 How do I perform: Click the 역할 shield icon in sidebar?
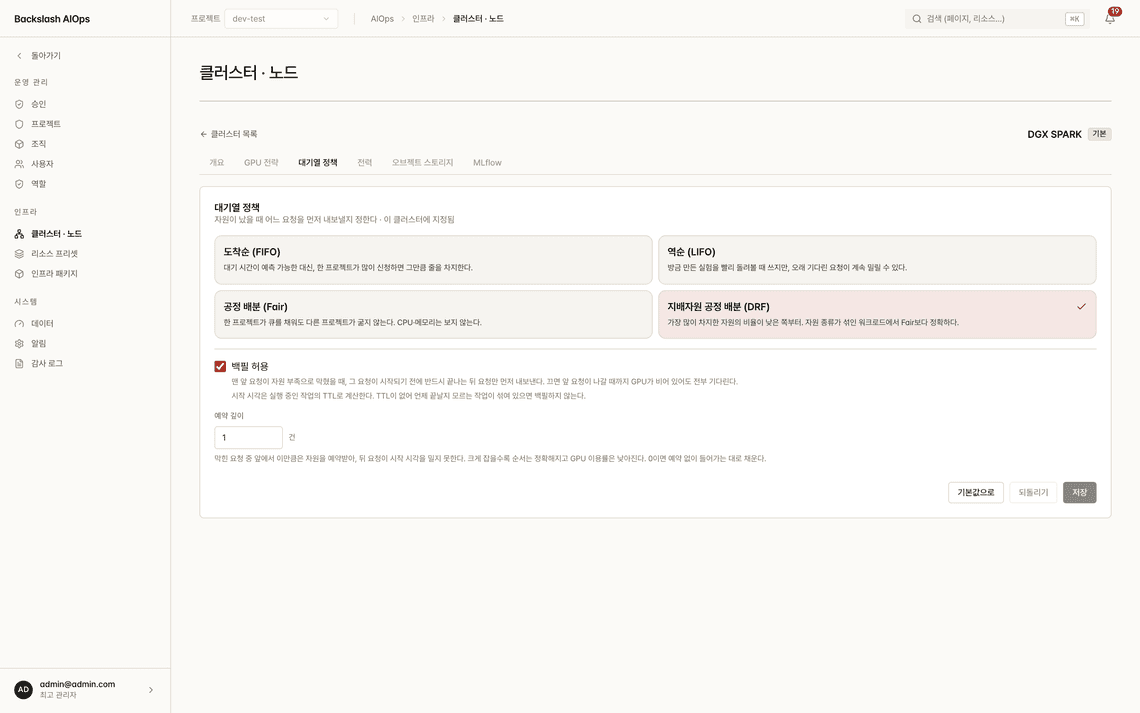pos(19,184)
